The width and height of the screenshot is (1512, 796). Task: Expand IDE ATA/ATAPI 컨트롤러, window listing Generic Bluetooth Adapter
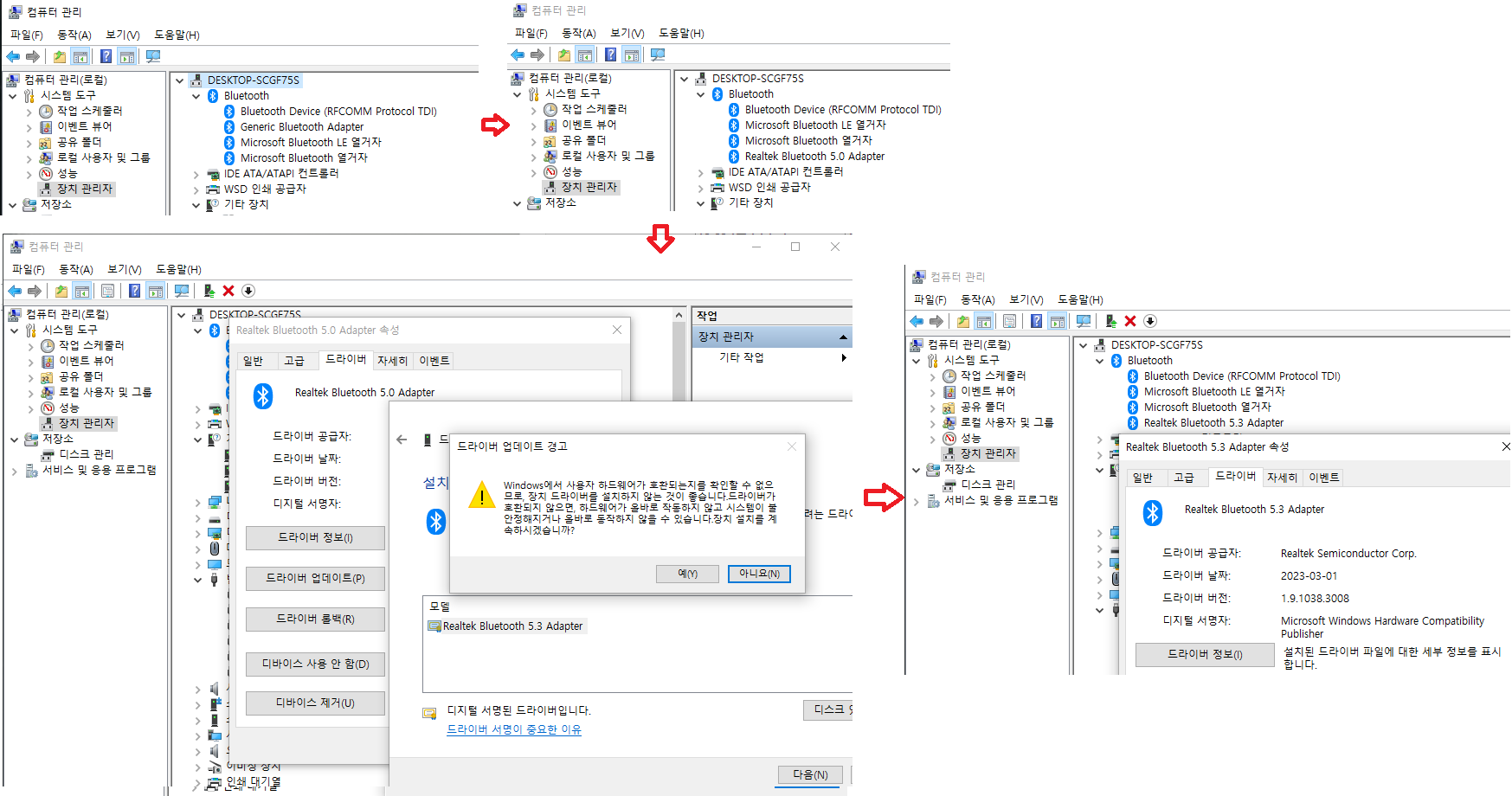click(x=196, y=174)
